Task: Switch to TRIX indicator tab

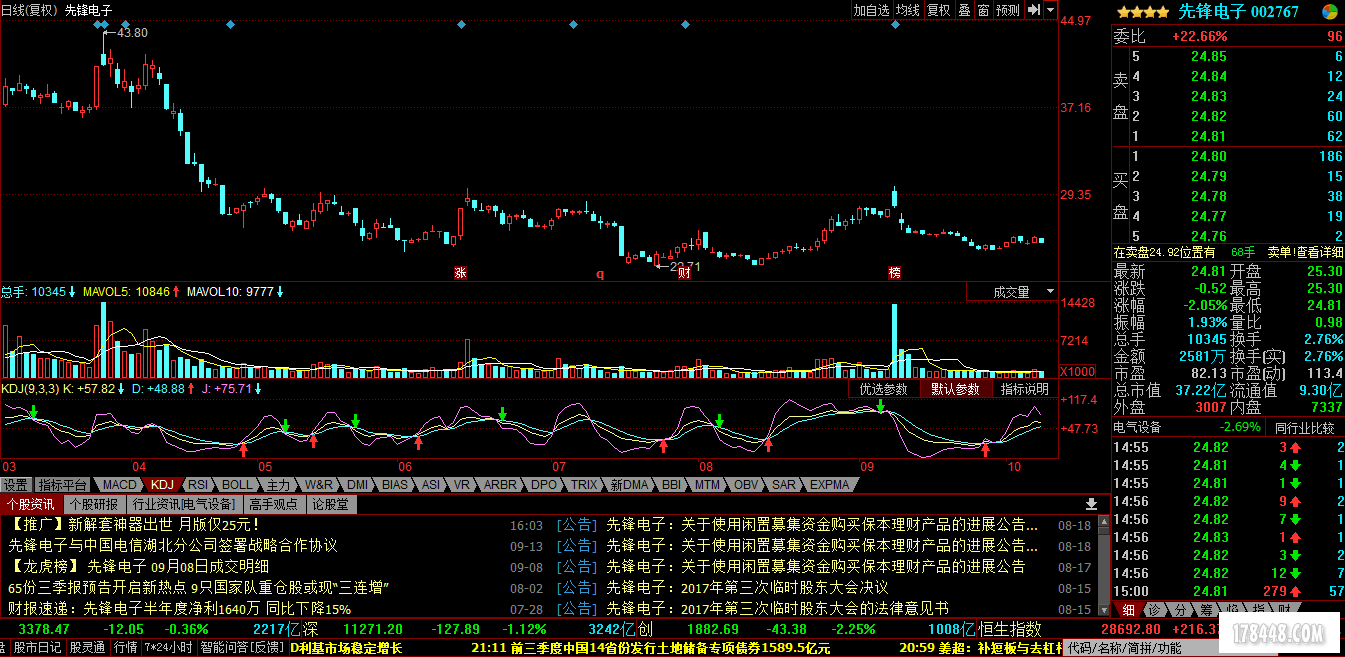Action: point(583,485)
